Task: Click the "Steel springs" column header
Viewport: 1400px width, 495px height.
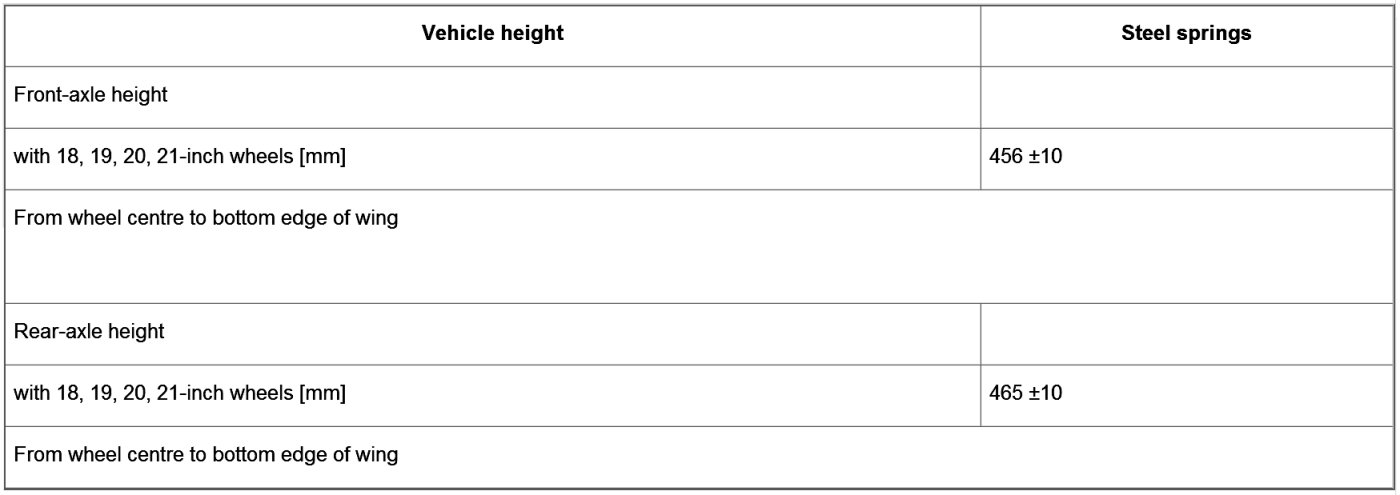Action: coord(1186,34)
